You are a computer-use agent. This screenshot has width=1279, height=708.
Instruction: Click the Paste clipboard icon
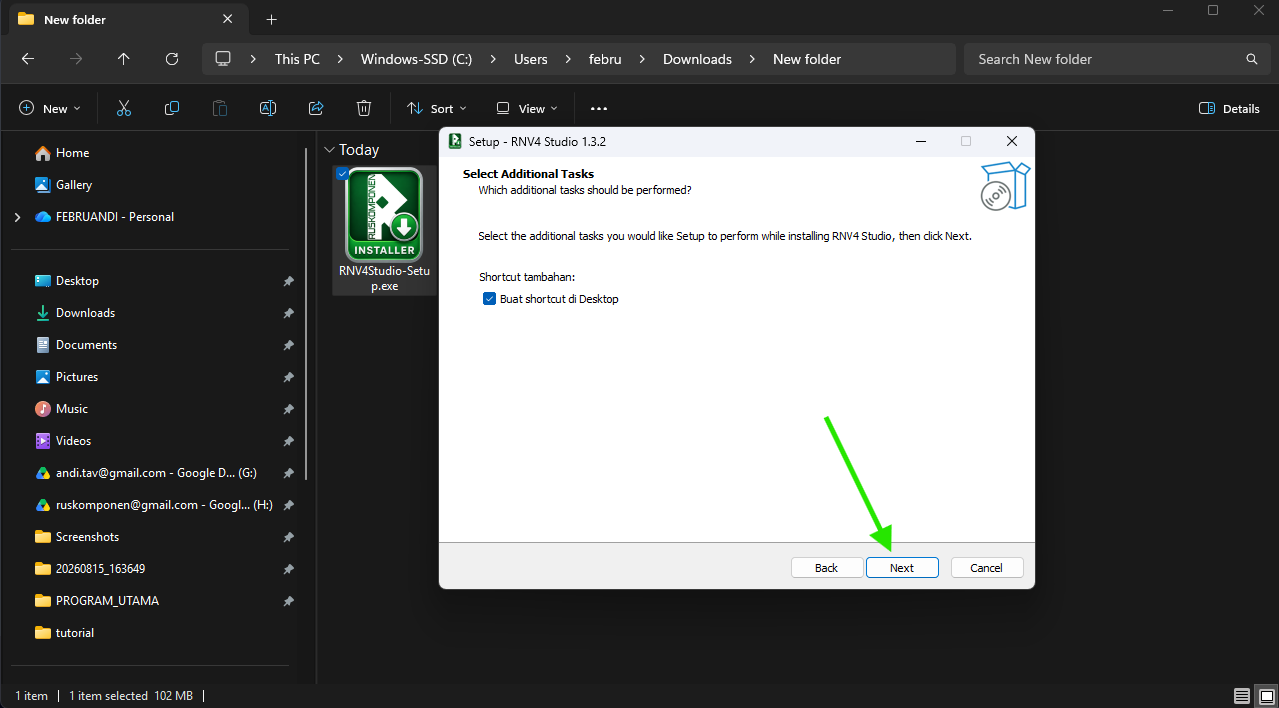coord(220,108)
